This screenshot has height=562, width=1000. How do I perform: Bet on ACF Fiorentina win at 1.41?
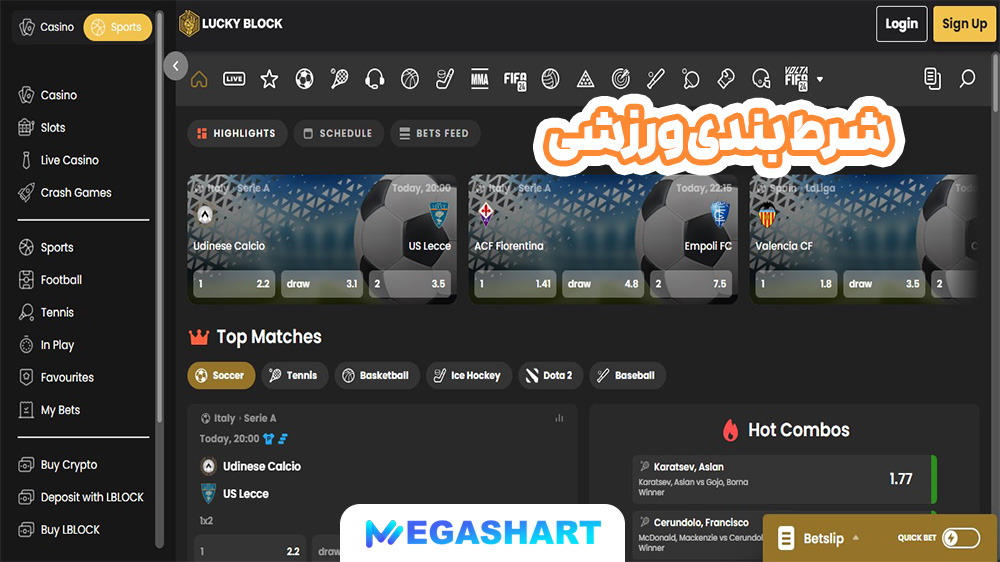515,284
